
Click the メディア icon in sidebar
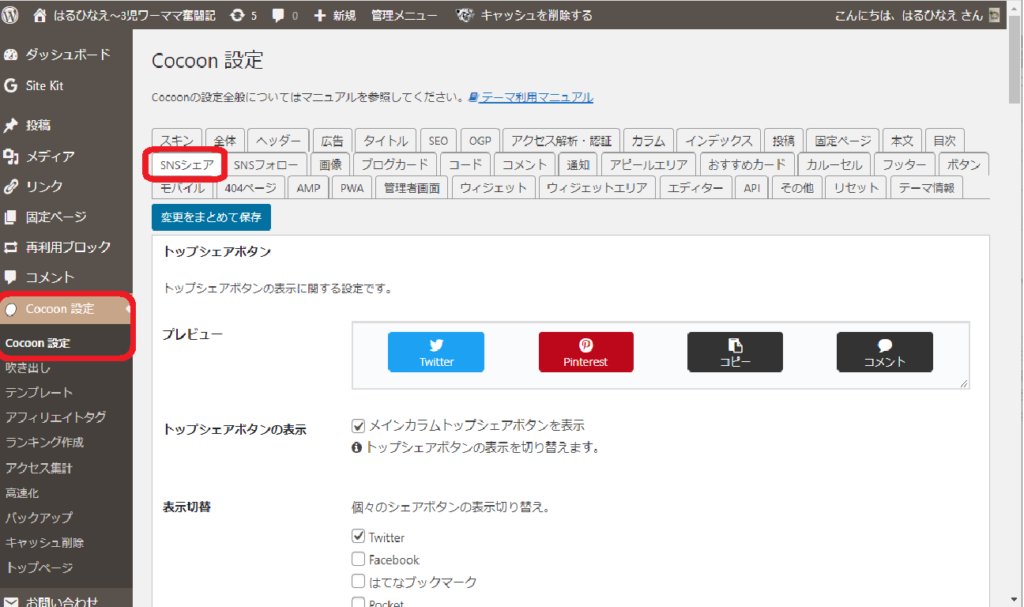[x=10, y=156]
